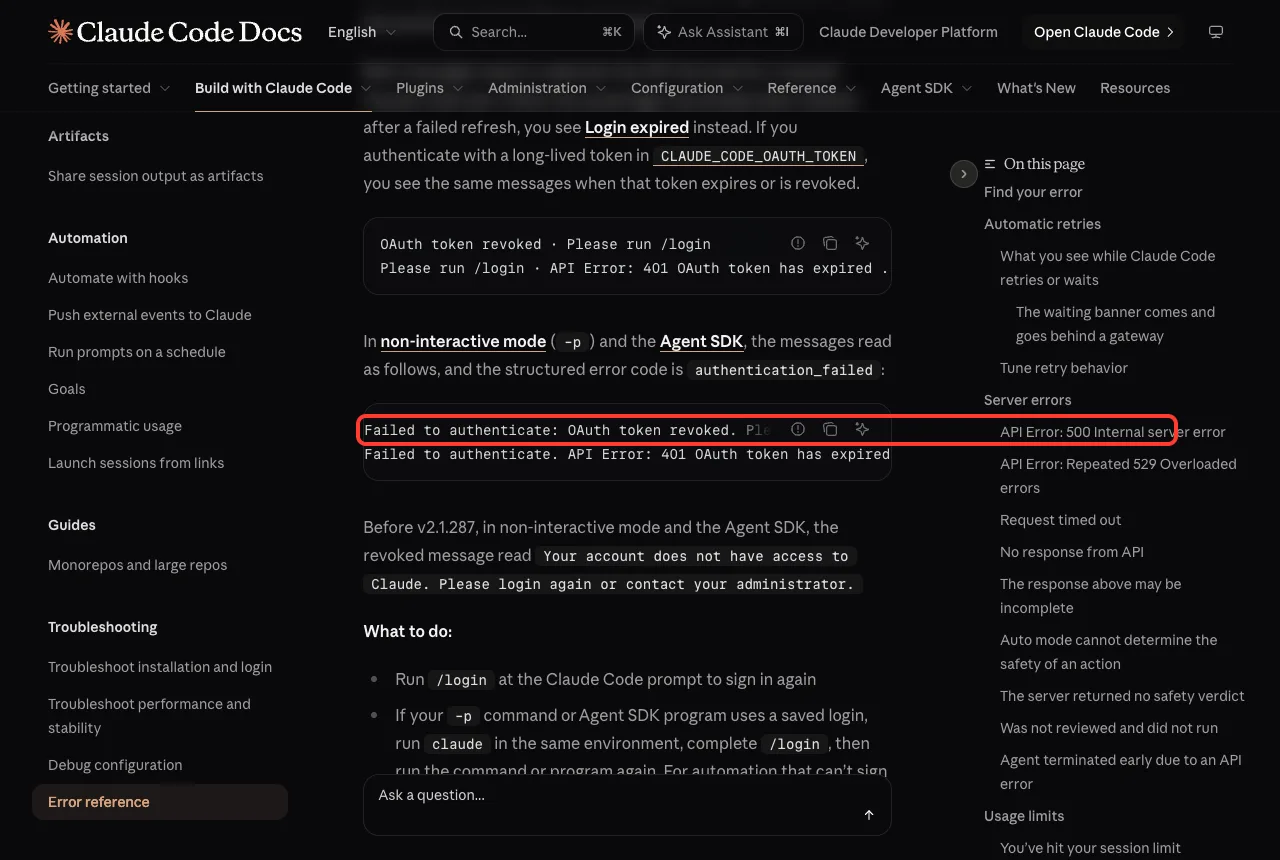Go to the What's New tab
Screen dimensions: 1280x860
tap(1036, 88)
